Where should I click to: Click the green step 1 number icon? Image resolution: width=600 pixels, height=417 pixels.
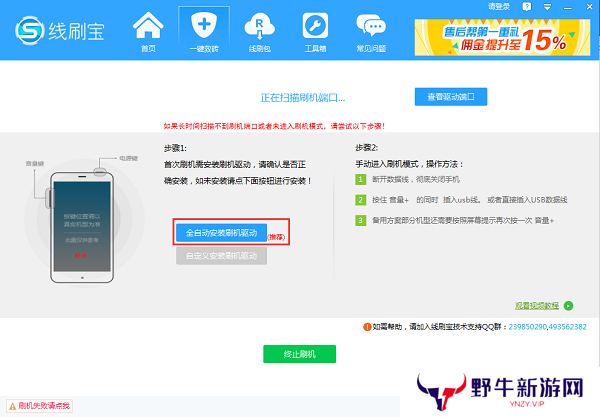pyautogui.click(x=360, y=179)
